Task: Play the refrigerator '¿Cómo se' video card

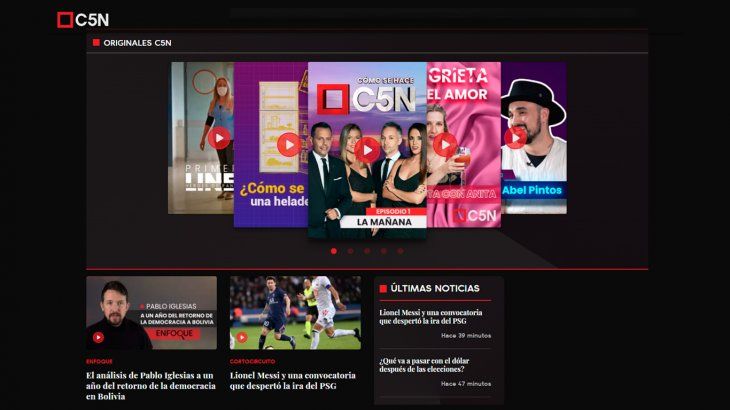Action: pyautogui.click(x=289, y=145)
